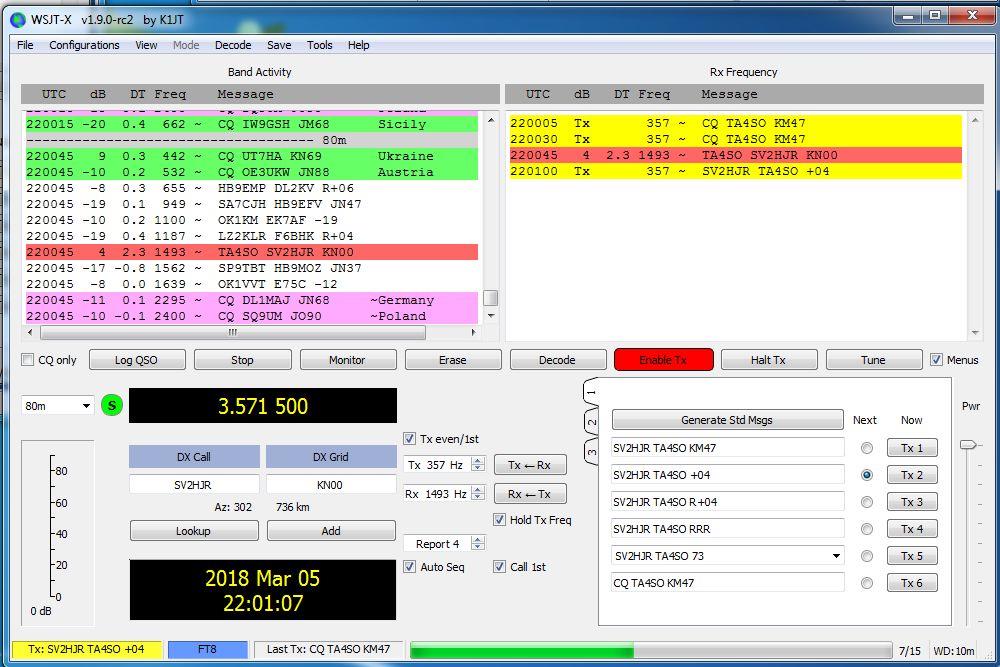1000x667 pixels.
Task: Erase the decode windows
Action: pyautogui.click(x=453, y=360)
